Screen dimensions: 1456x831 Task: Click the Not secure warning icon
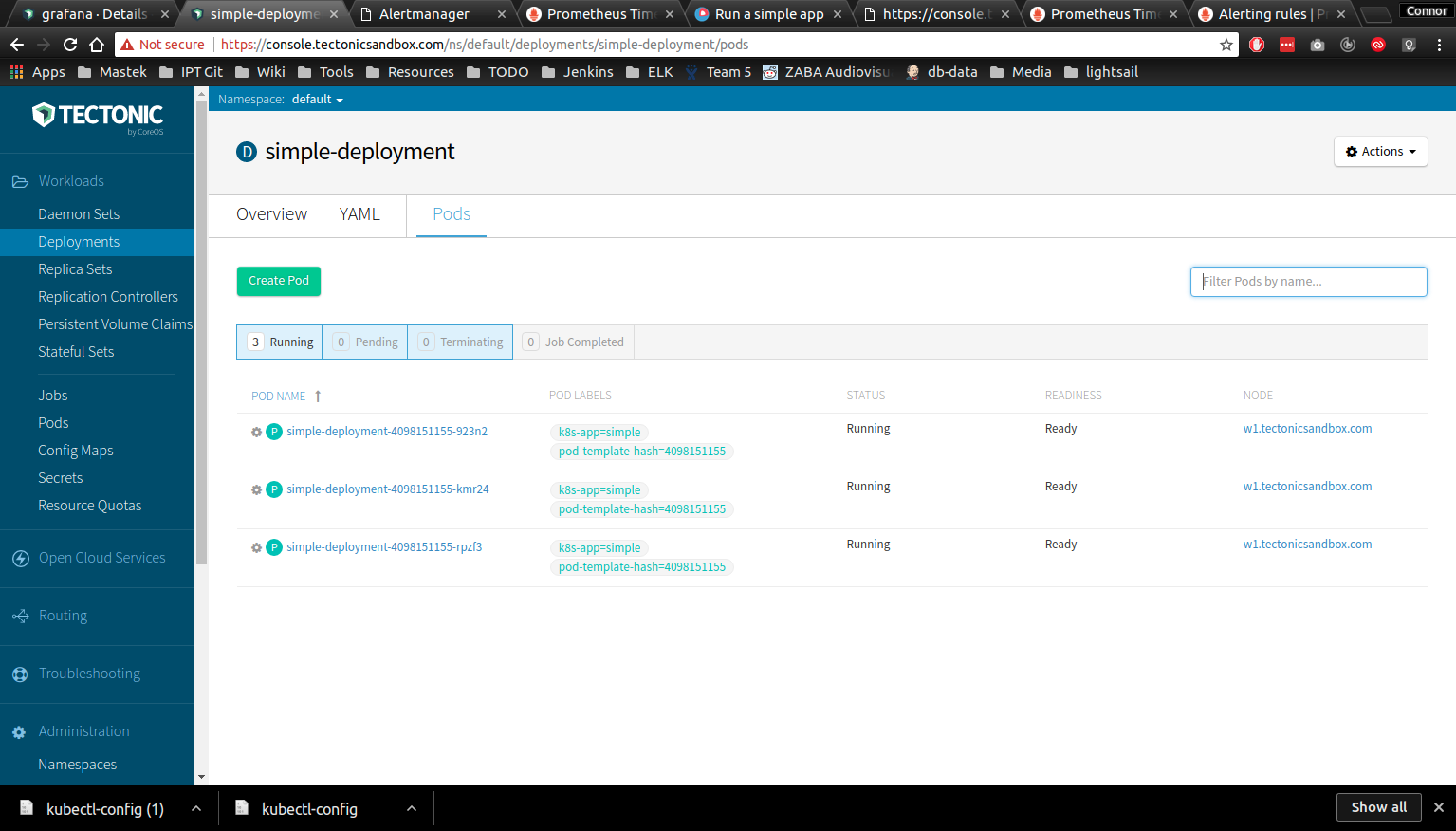[x=126, y=45]
